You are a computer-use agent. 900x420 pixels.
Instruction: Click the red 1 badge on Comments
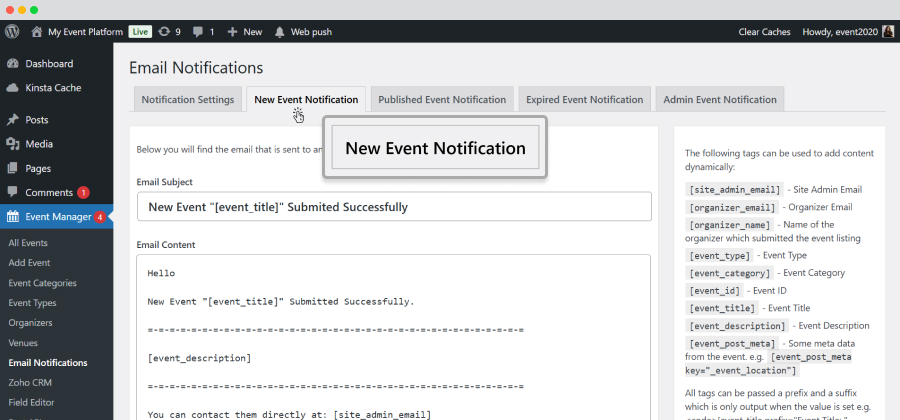tap(83, 193)
